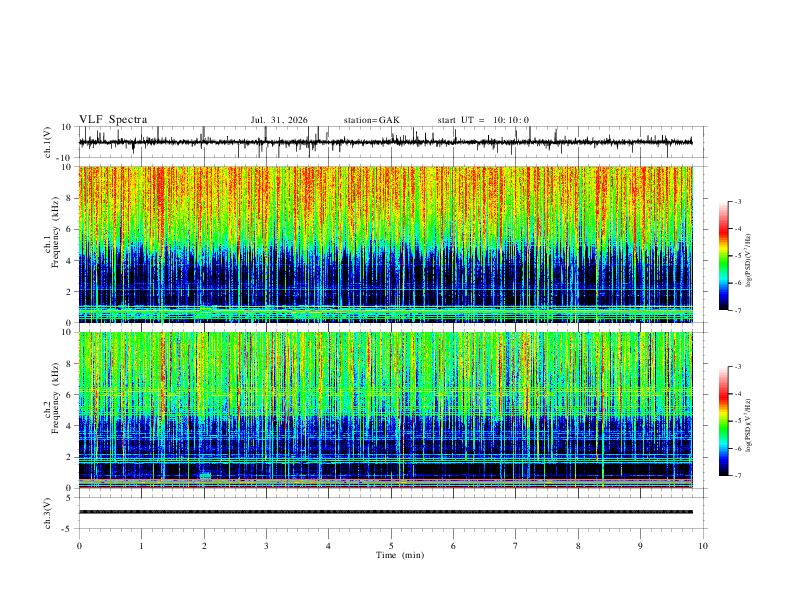Click the upper color bar beside ch.1 spectrogram

[x=724, y=256]
